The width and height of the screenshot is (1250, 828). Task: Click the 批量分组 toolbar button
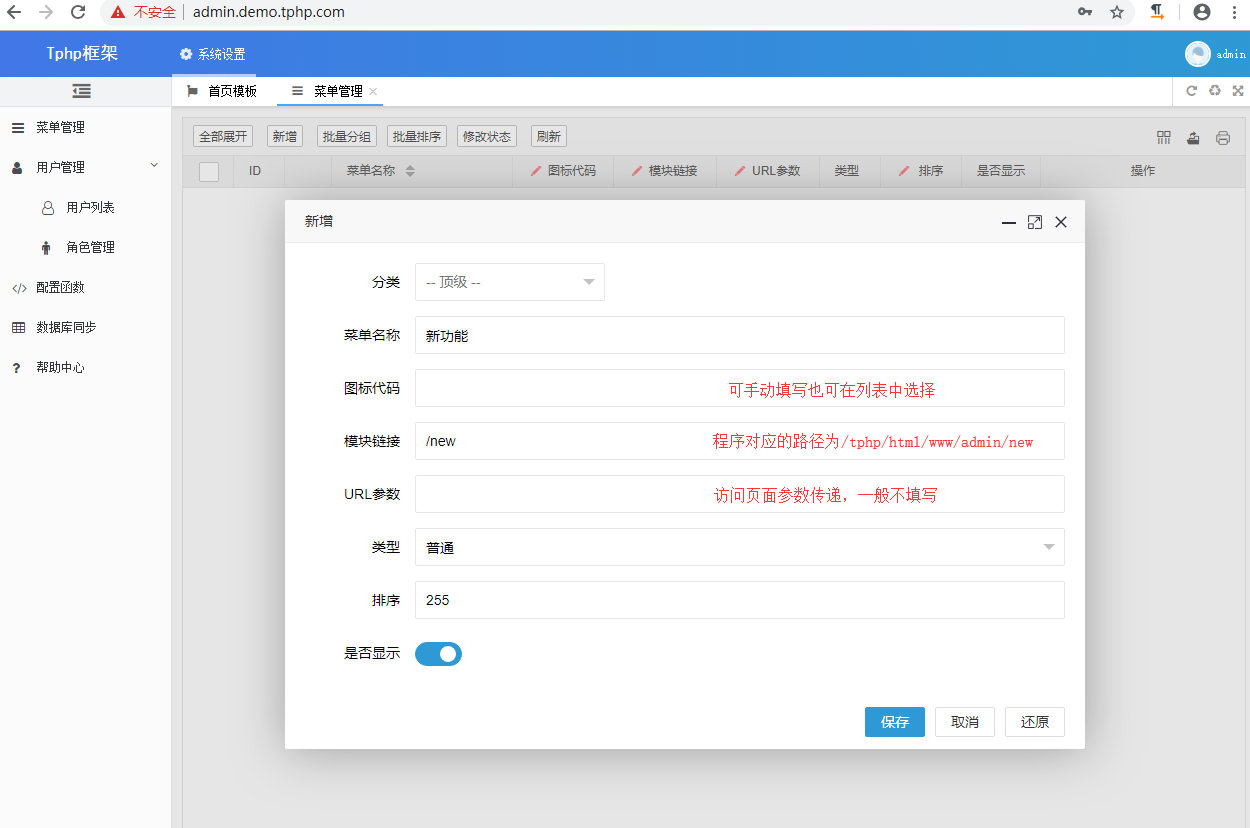[346, 137]
